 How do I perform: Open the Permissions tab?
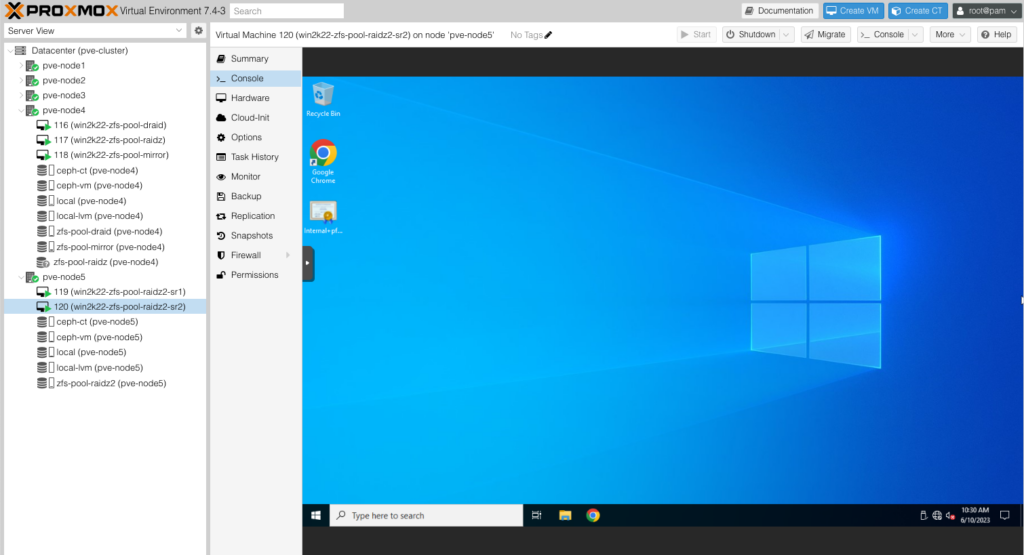pos(255,275)
